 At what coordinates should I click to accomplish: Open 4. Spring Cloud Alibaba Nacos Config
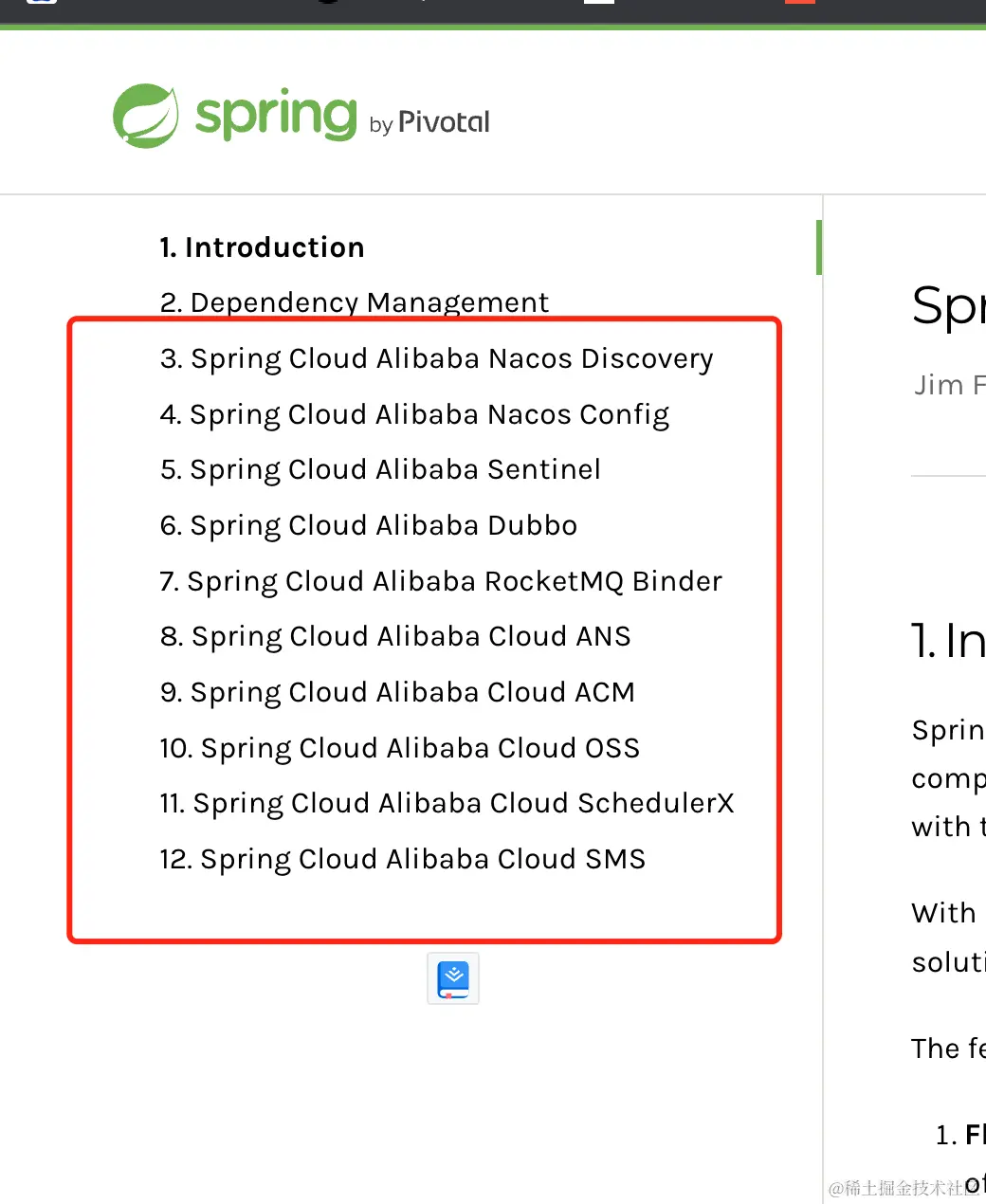[x=414, y=414]
